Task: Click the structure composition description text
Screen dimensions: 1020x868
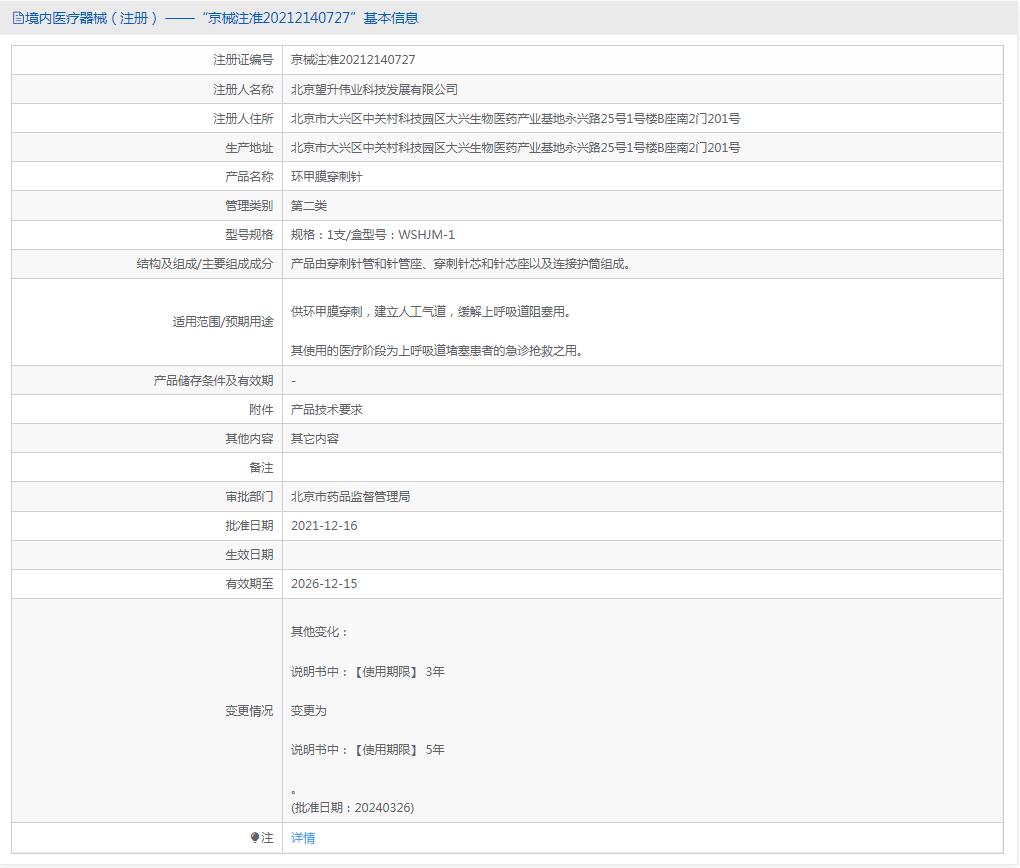Action: tap(461, 264)
